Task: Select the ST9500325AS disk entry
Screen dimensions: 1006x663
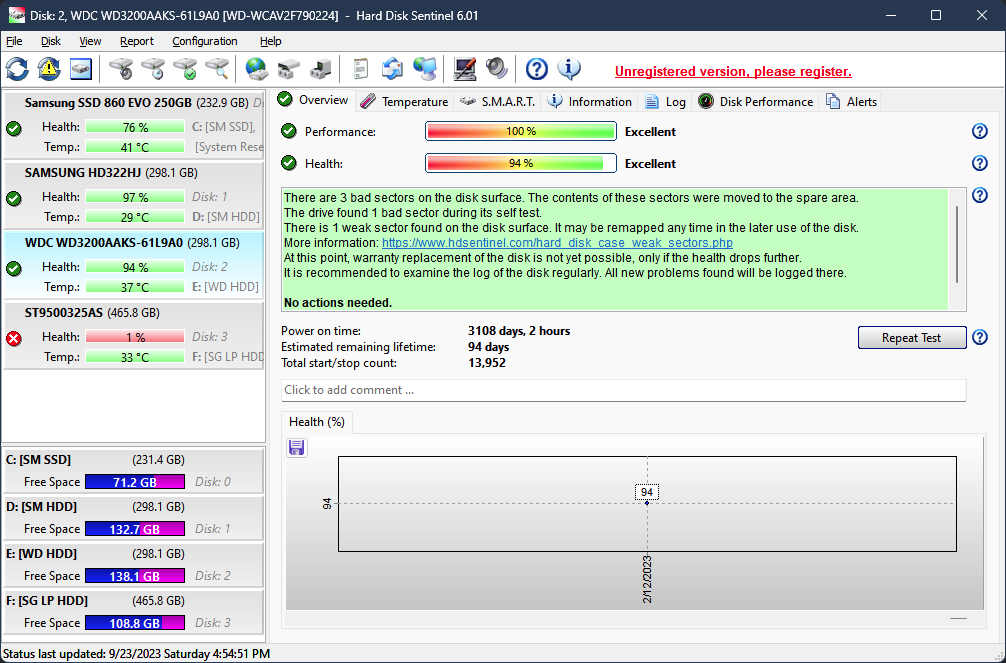Action: tap(133, 336)
